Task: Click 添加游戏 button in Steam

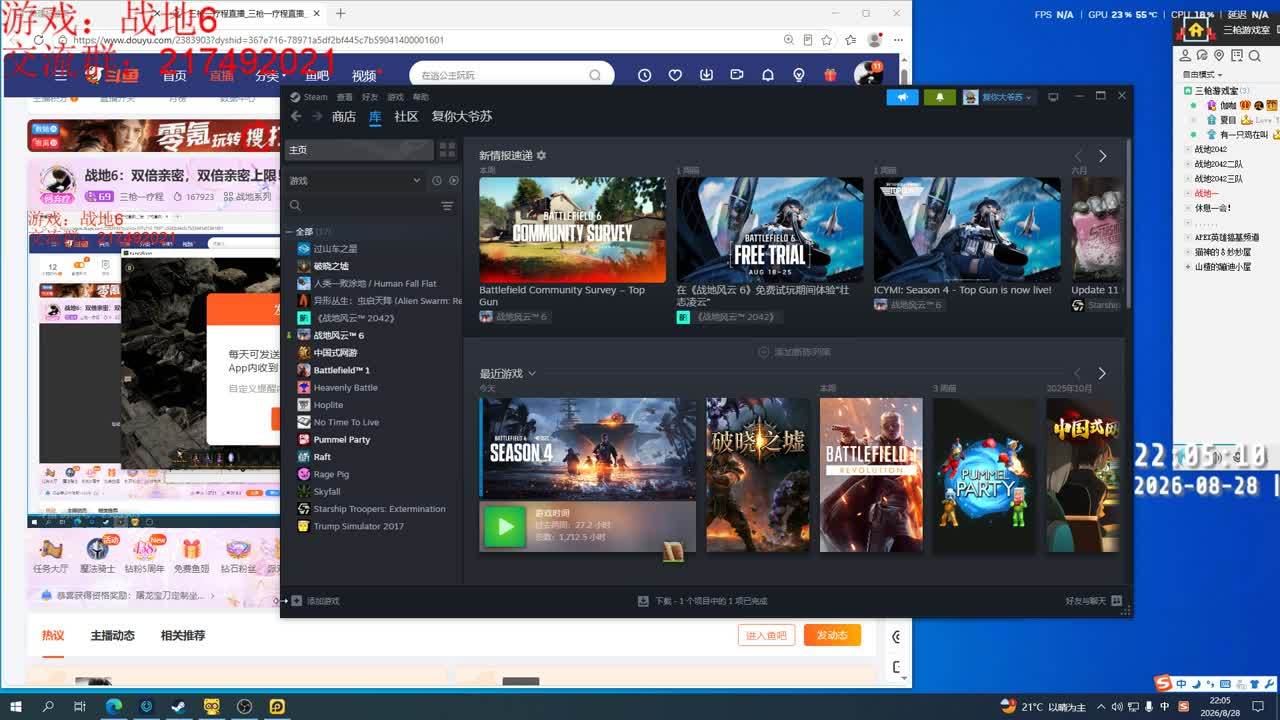Action: pos(316,601)
